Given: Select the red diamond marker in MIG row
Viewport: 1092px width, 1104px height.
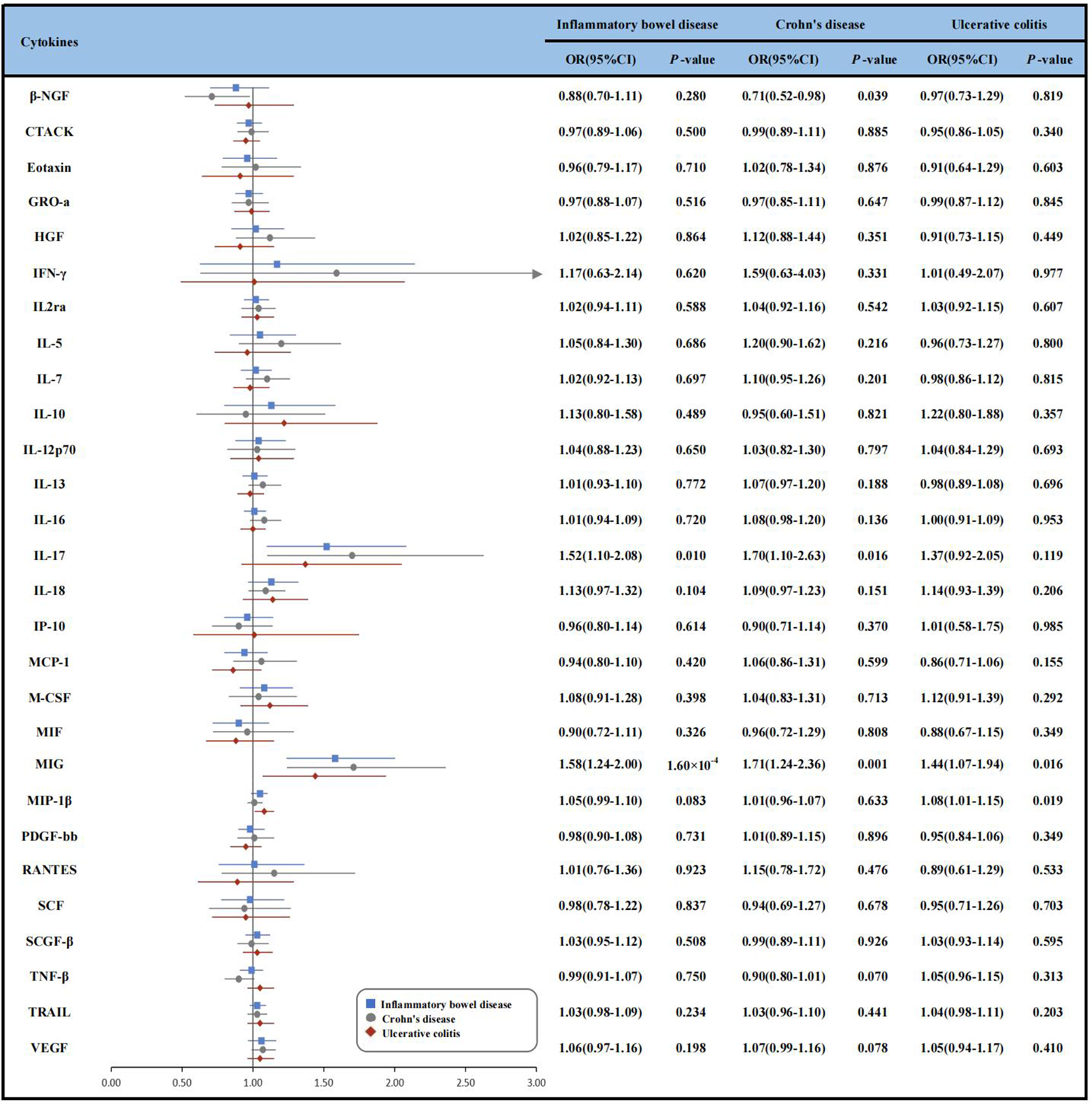Looking at the screenshot, I should click(x=315, y=776).
